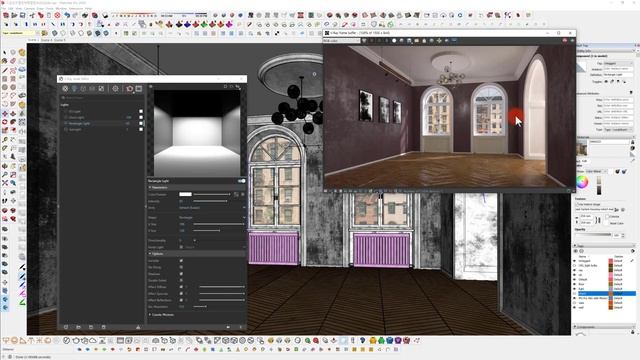Open the Type dropdown in Entity Info
The width and height of the screenshot is (640, 360).
click(618, 129)
